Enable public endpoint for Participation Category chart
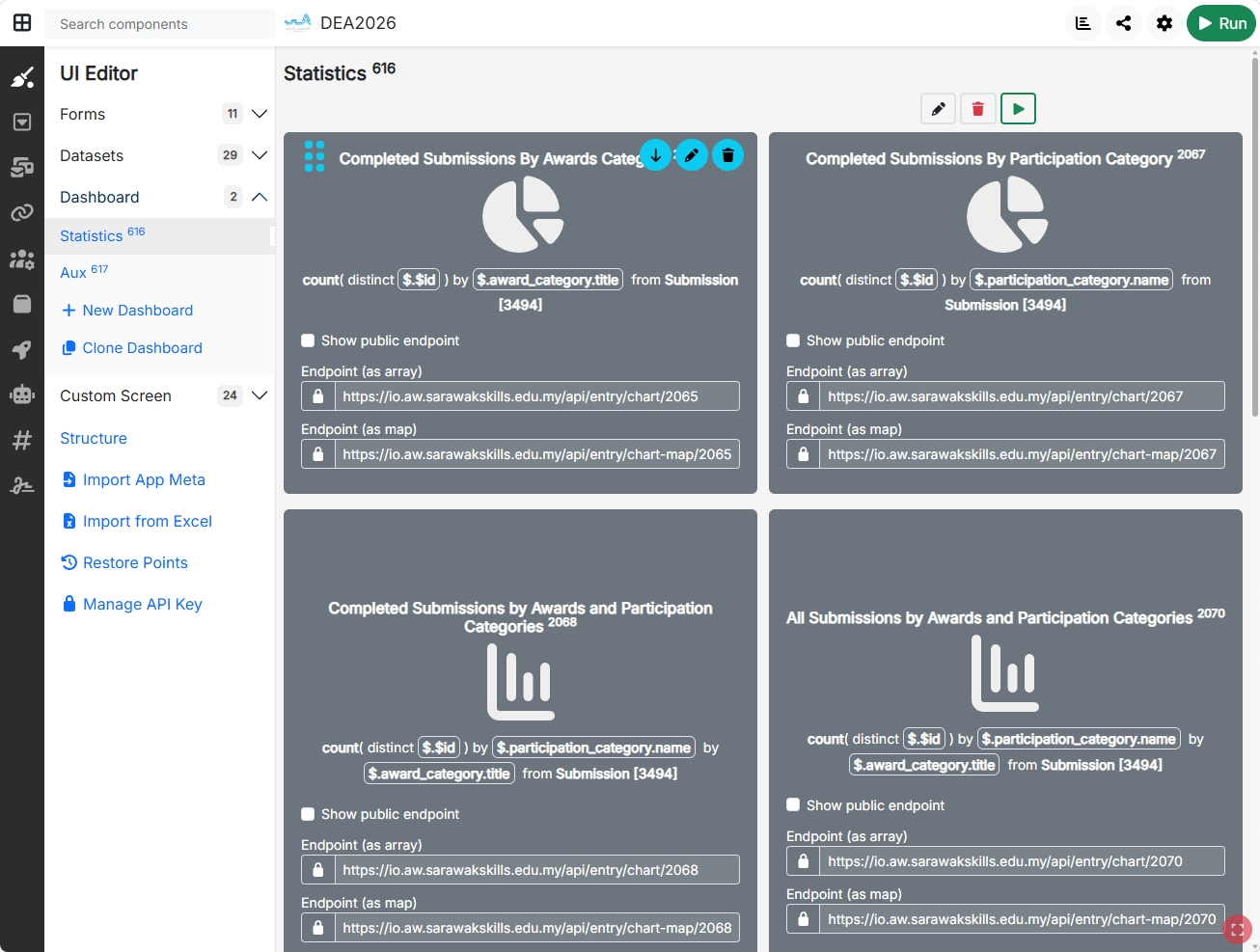The image size is (1260, 952). point(793,340)
